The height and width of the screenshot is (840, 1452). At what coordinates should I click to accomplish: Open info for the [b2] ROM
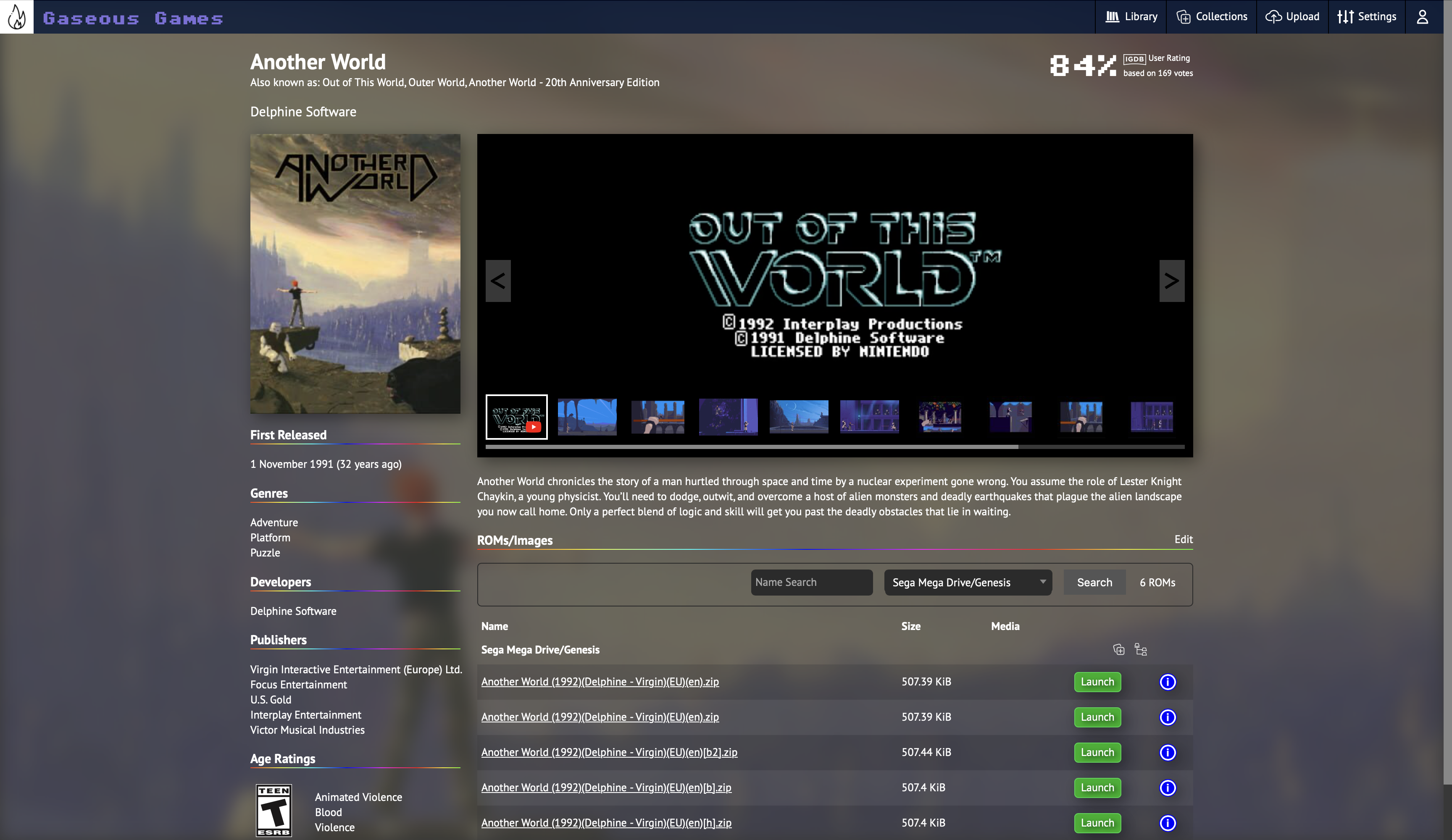click(1168, 752)
